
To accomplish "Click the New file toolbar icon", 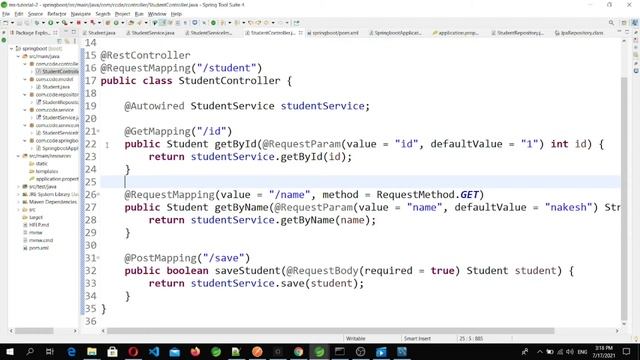I will (x=6, y=23).
